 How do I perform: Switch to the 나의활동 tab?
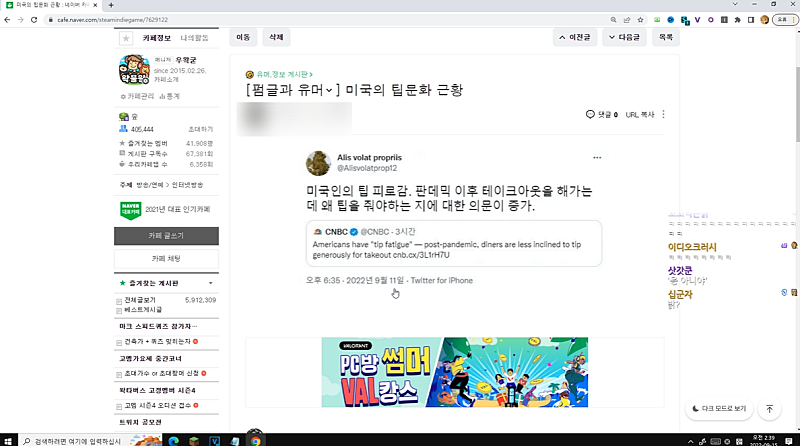[x=194, y=38]
